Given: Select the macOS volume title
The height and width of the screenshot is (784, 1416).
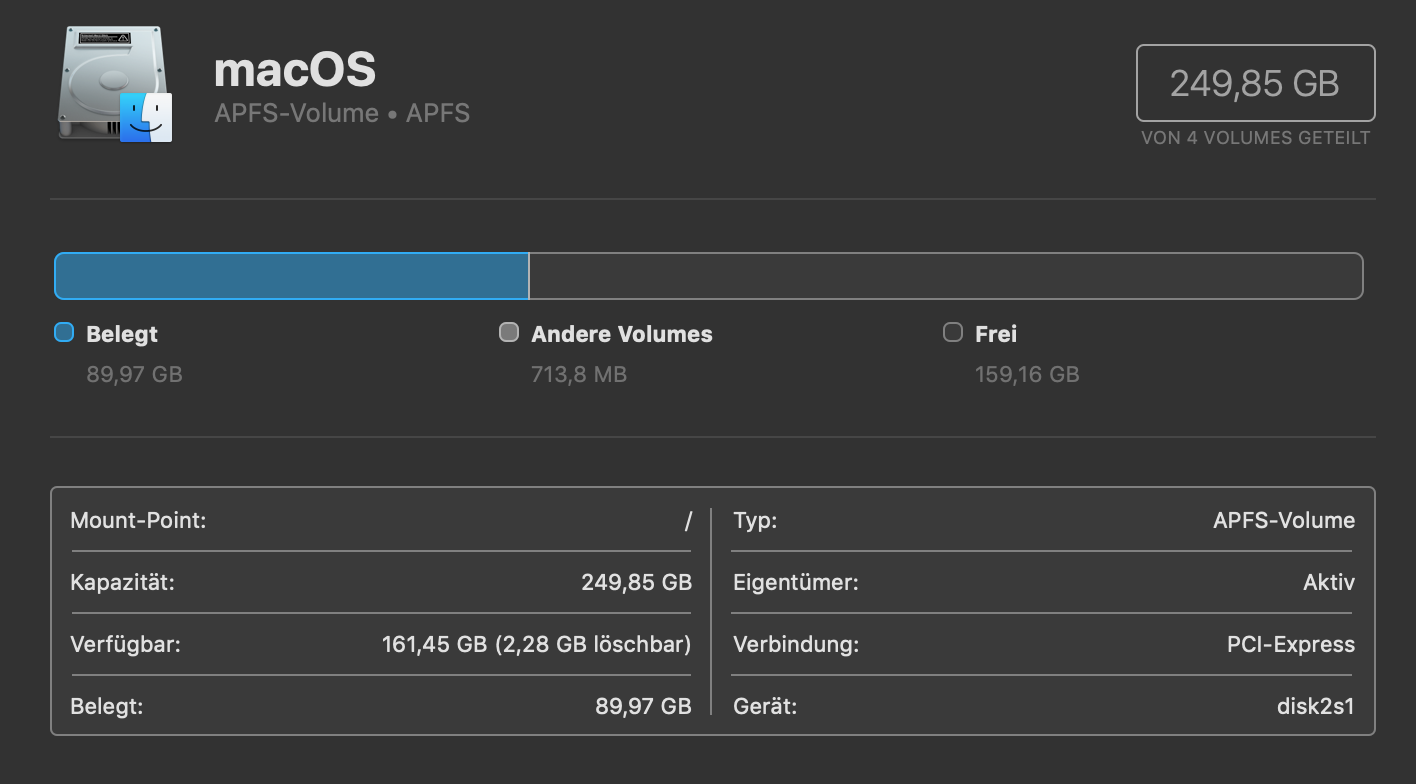Looking at the screenshot, I should point(295,70).
